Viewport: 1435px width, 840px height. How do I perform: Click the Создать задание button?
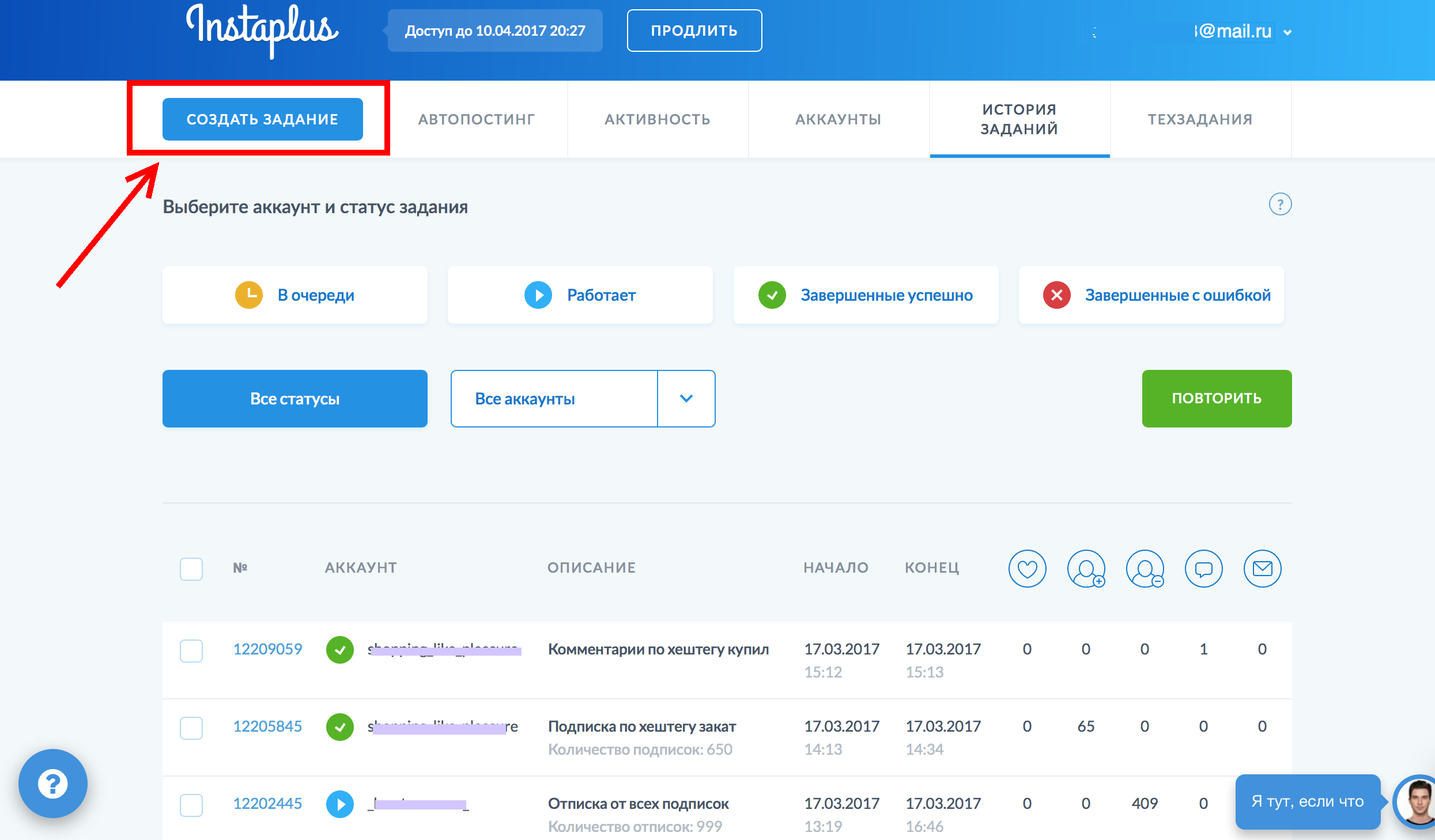263,119
